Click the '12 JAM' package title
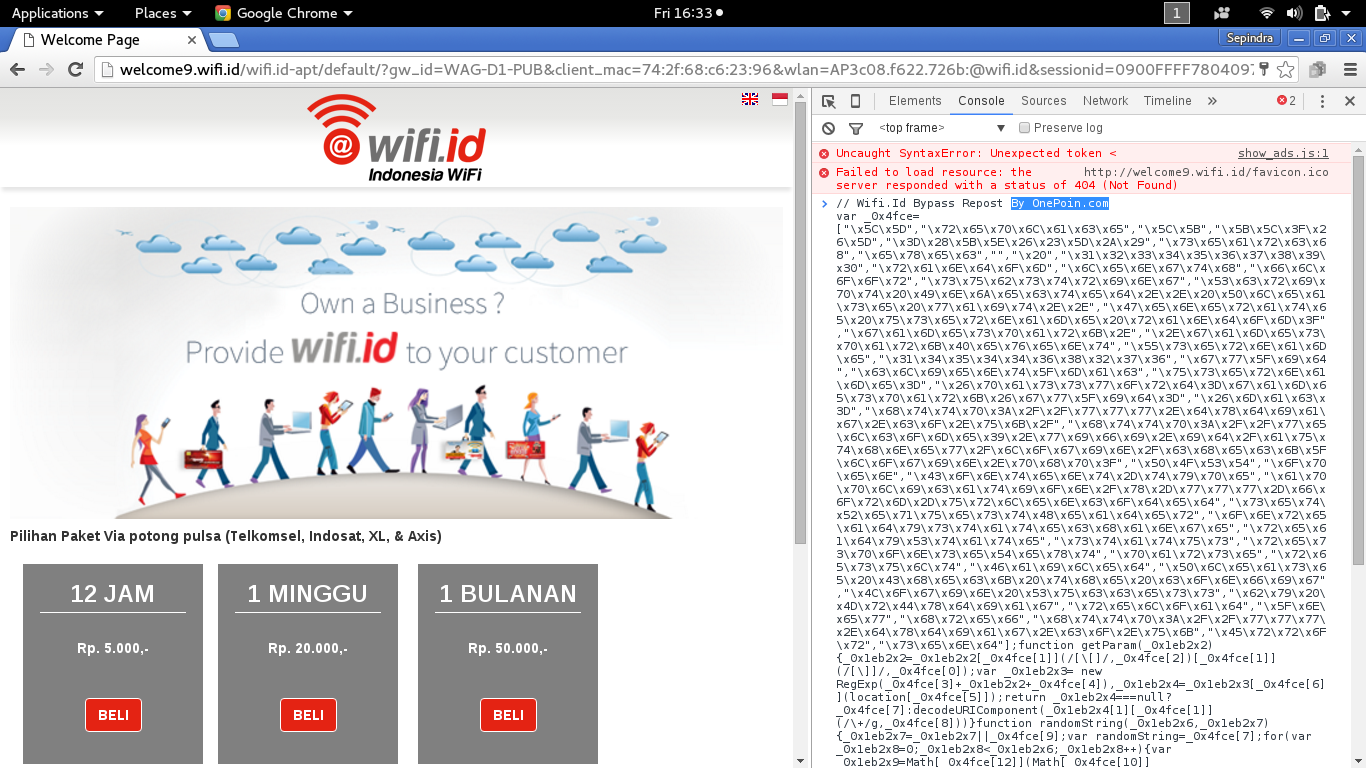The height and width of the screenshot is (768, 1366). click(x=113, y=594)
